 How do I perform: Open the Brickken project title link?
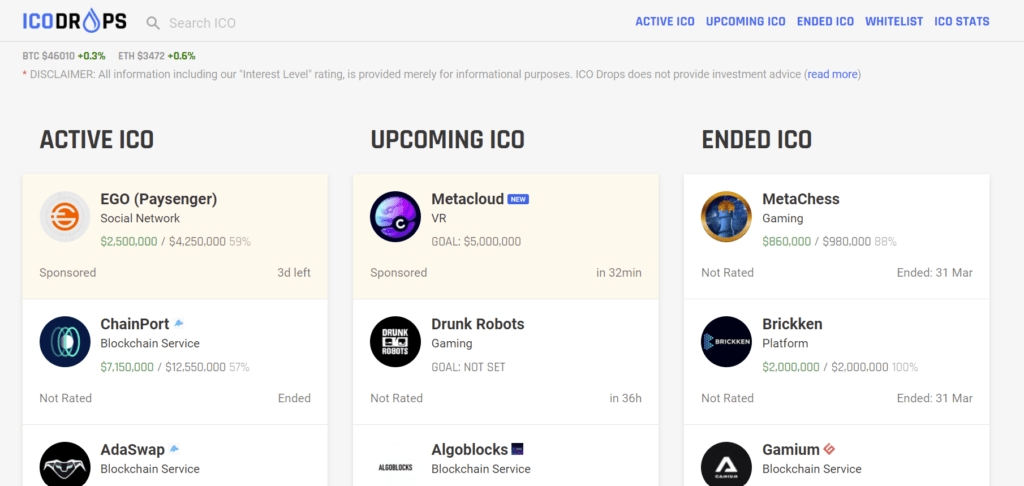pyautogui.click(x=792, y=324)
